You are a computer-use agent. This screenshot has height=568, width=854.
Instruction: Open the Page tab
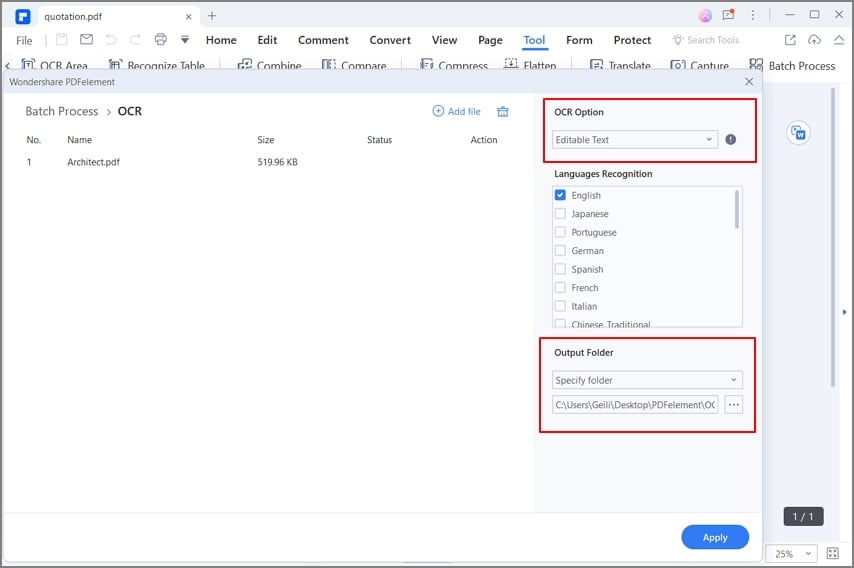(490, 40)
